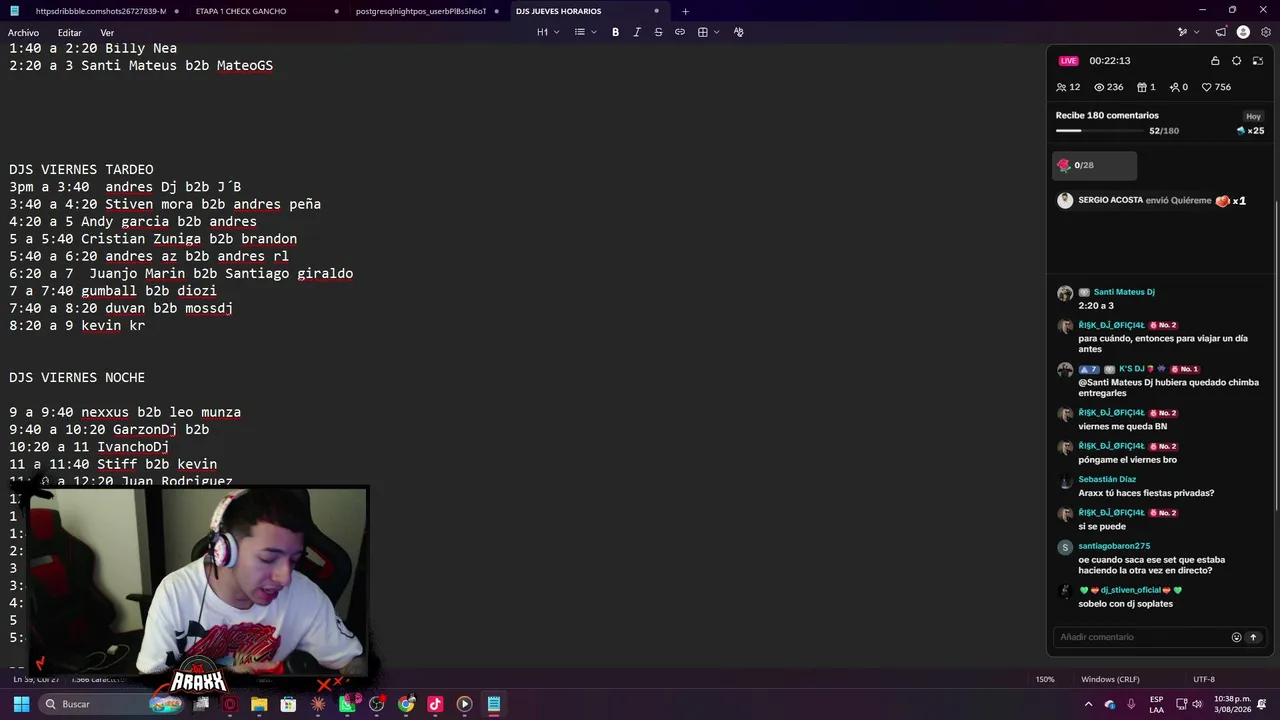Open the Windows Start menu

21,704
